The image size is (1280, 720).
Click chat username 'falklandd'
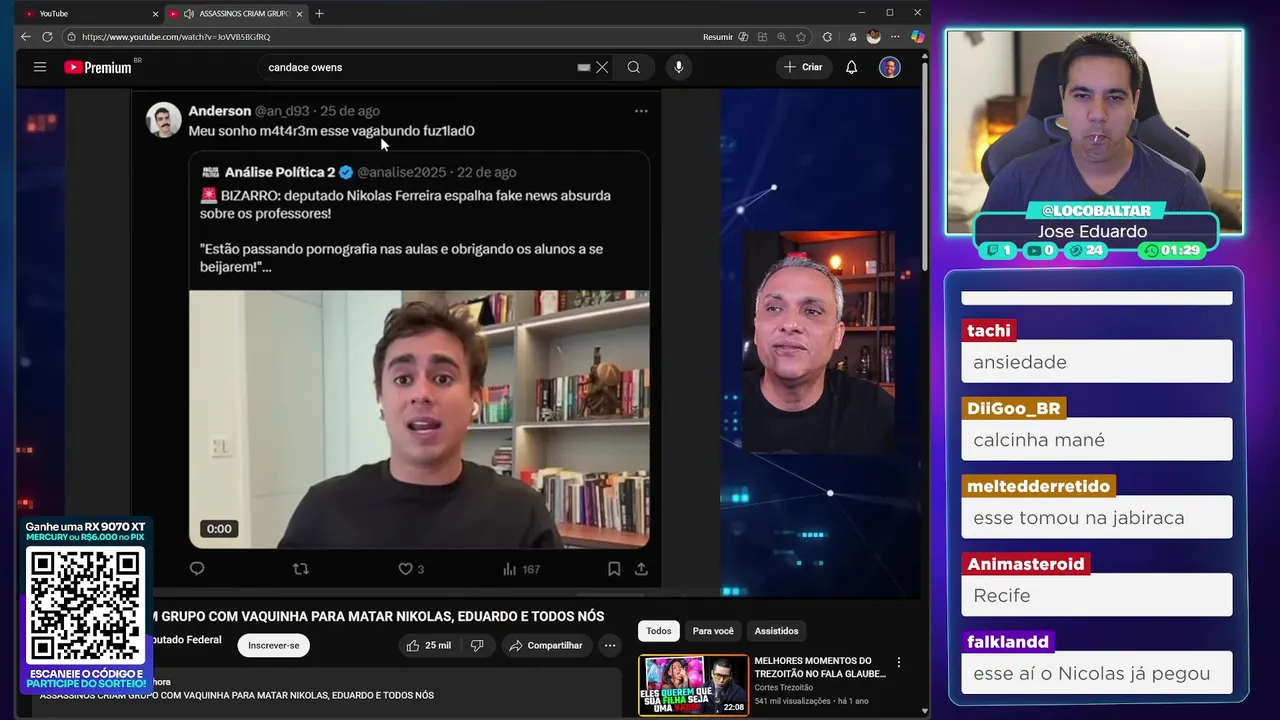point(1008,642)
